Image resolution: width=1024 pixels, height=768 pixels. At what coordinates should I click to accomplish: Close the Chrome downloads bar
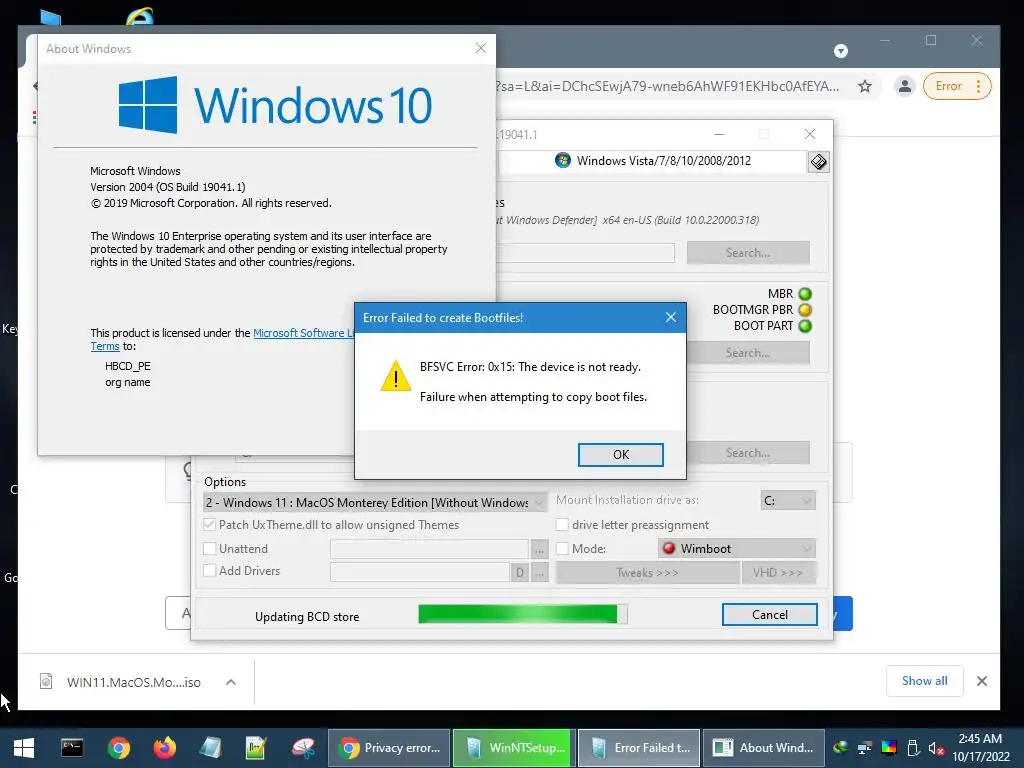(982, 681)
